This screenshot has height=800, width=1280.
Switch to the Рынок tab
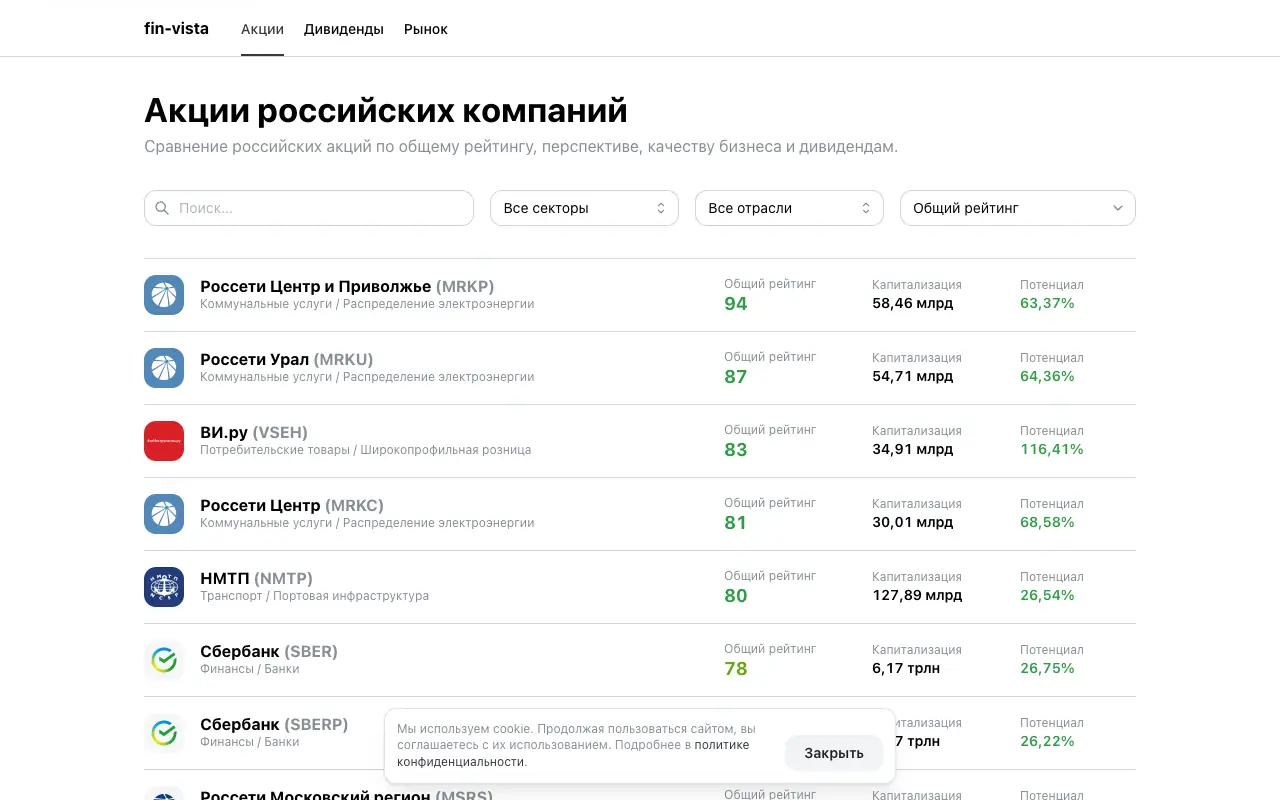426,29
